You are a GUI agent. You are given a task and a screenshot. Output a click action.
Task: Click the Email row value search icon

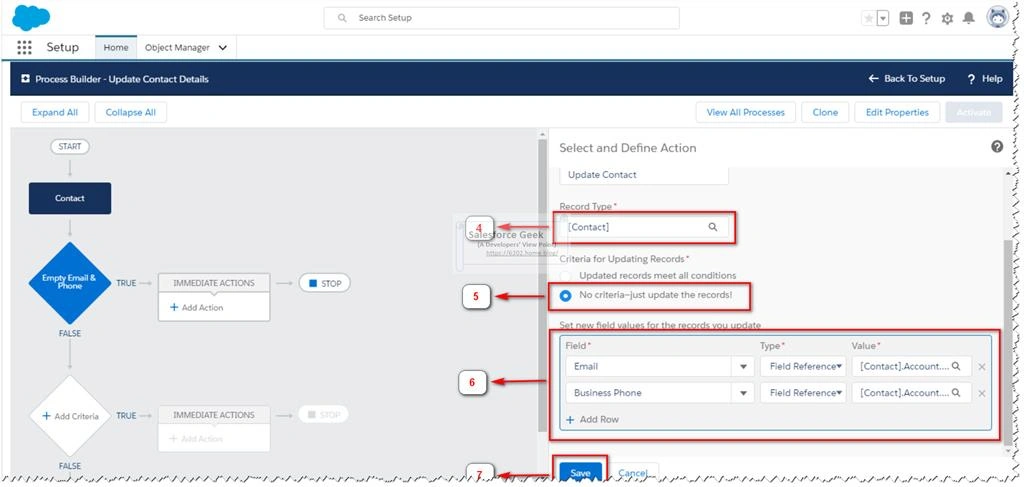click(956, 367)
